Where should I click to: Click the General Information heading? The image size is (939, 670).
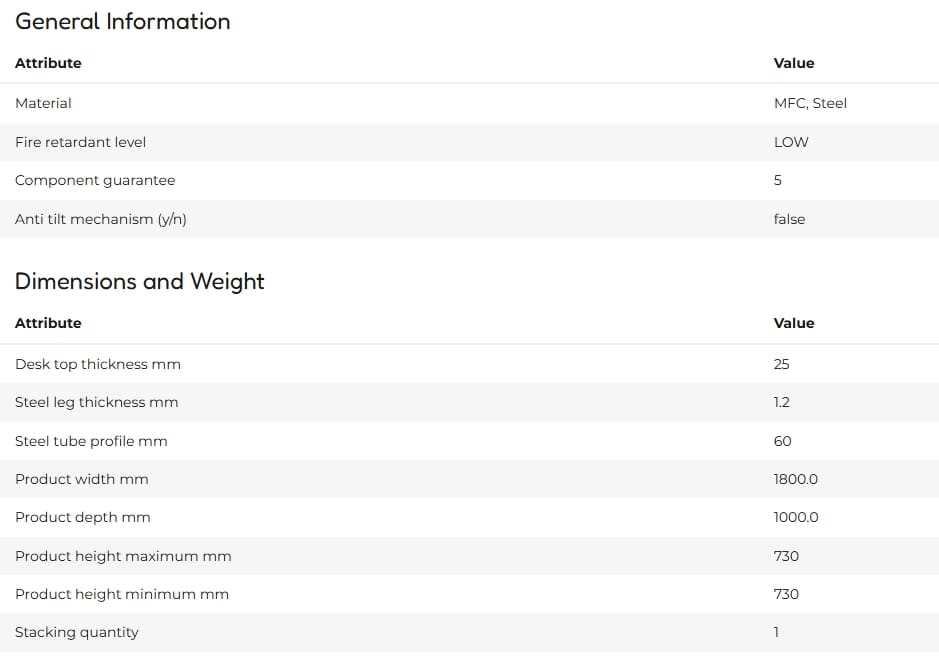pos(122,22)
